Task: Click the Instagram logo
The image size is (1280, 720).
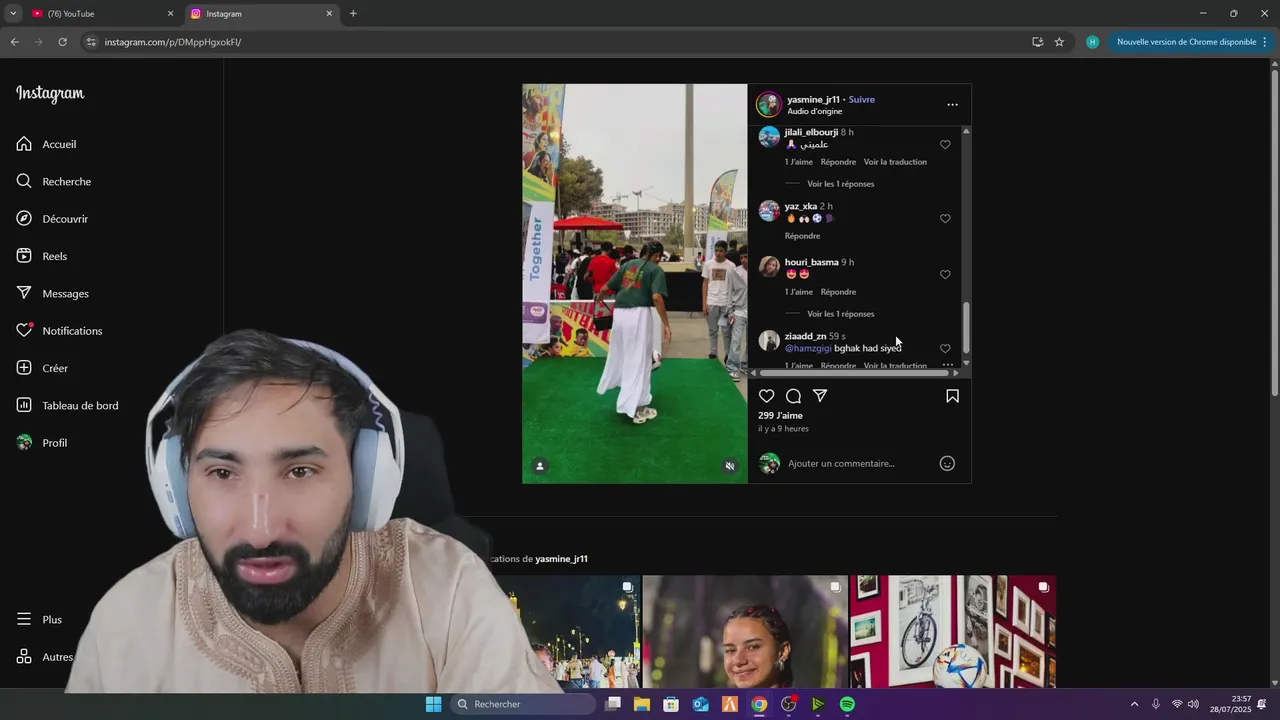Action: click(x=50, y=93)
